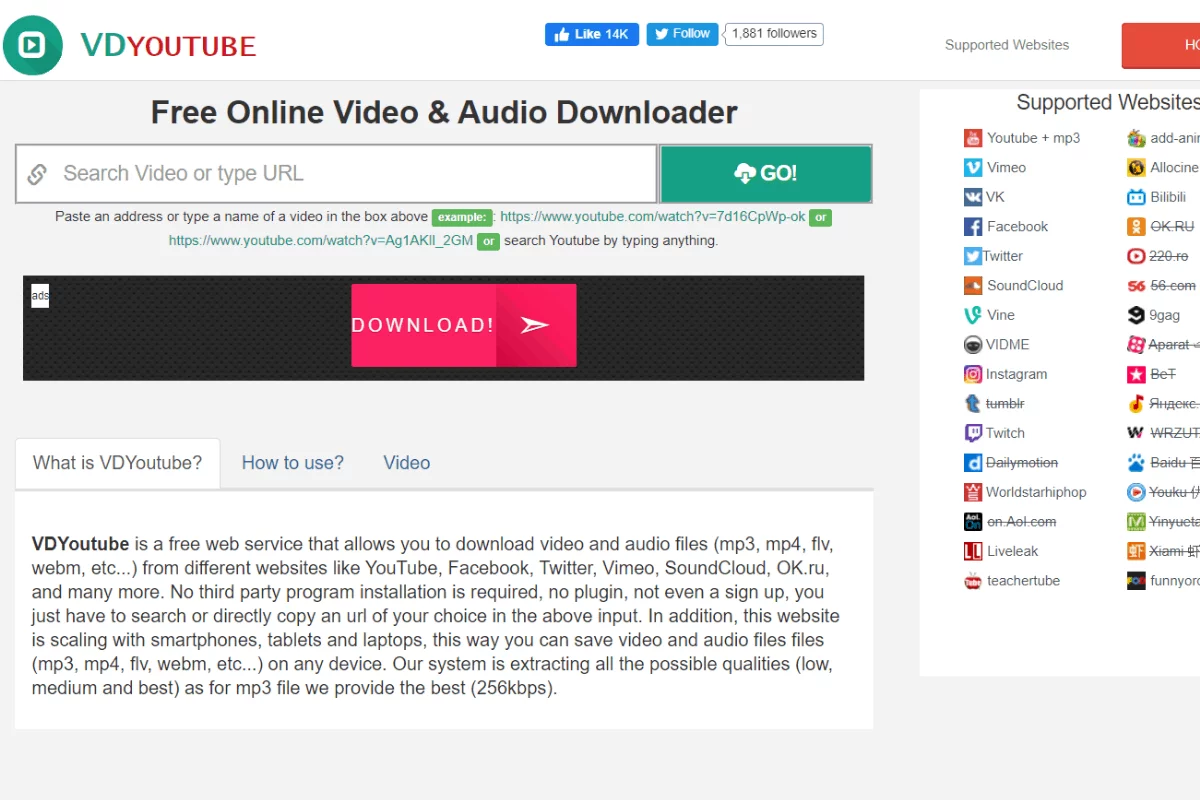This screenshot has width=1200, height=800.
Task: Click the Yinyueta website link text
Action: pyautogui.click(x=1174, y=521)
